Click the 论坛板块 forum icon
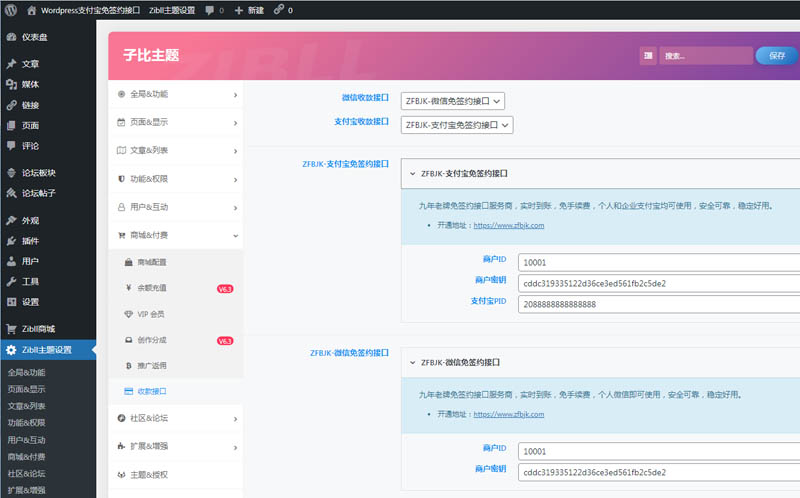Screen dimensions: 800x498 (11, 173)
